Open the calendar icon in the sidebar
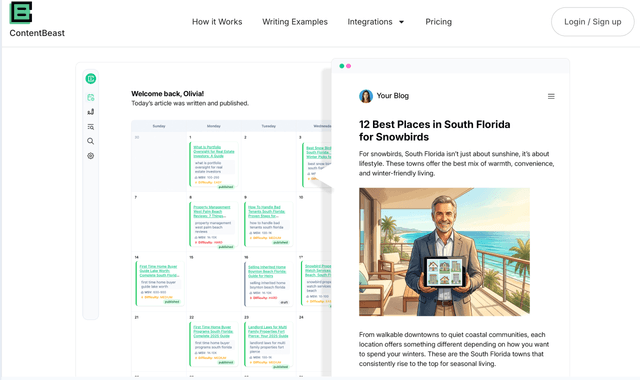This screenshot has height=380, width=640. 91,97
